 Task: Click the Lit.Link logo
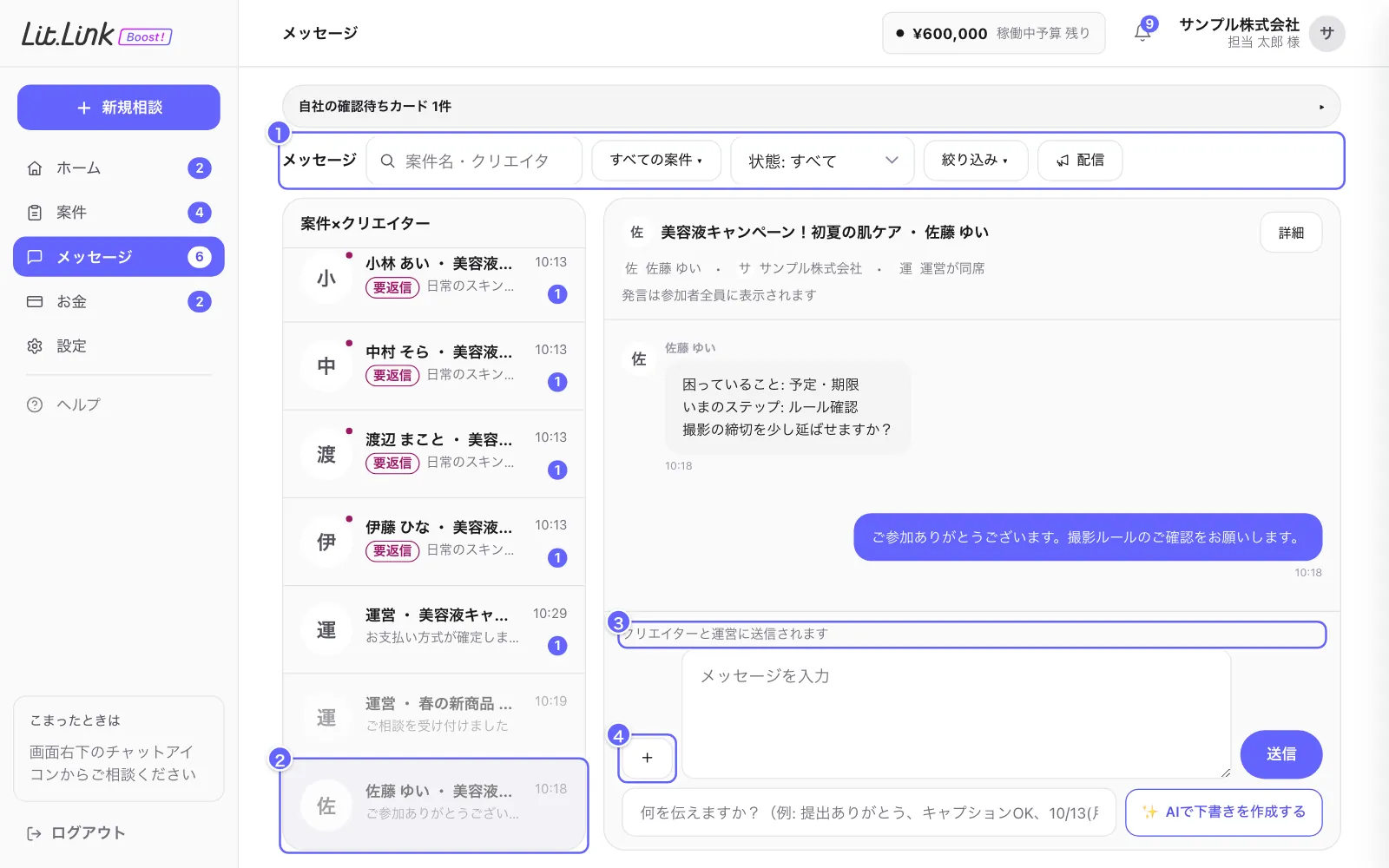[96, 34]
